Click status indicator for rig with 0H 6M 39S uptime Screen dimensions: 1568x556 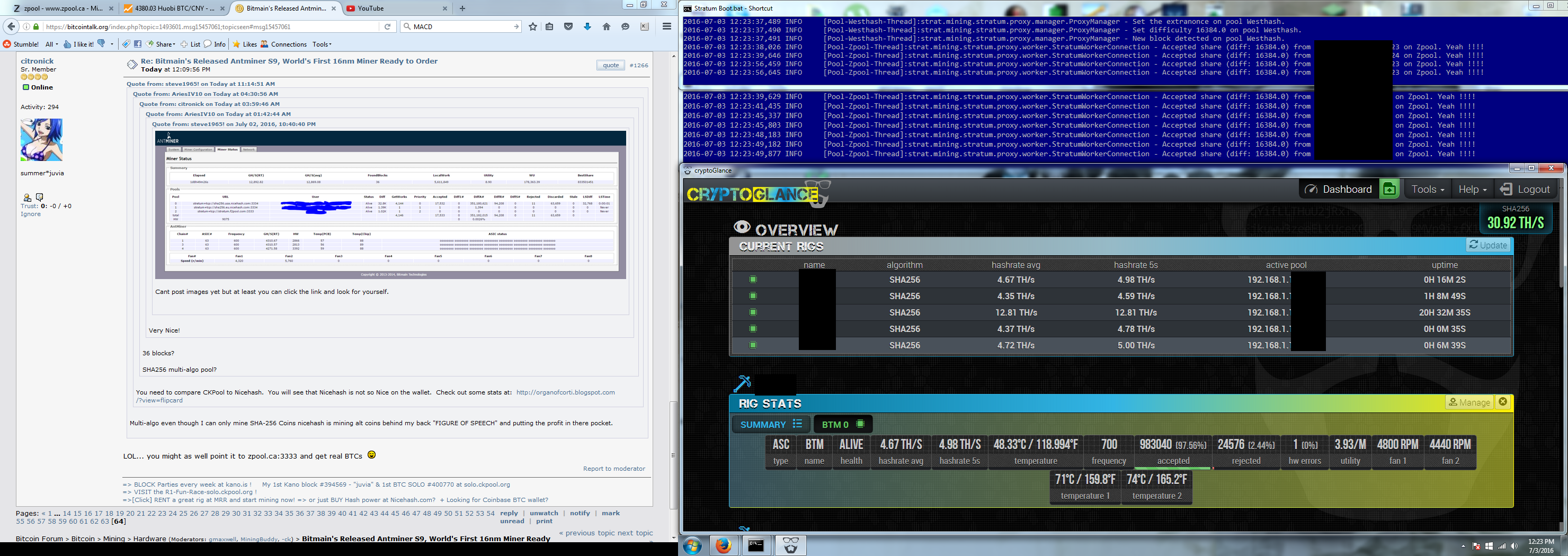pyautogui.click(x=753, y=346)
